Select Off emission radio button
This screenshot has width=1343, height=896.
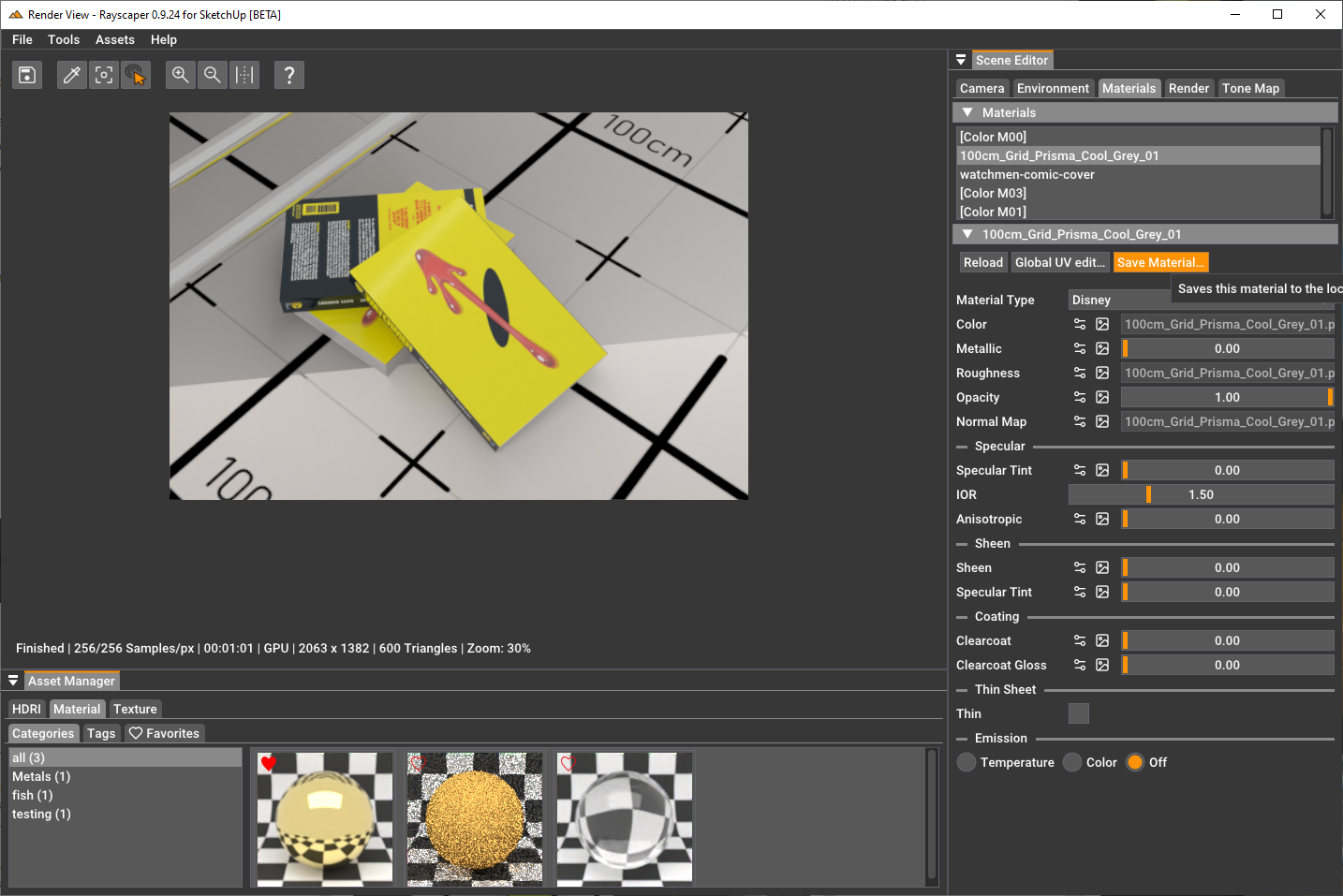pyautogui.click(x=1135, y=762)
